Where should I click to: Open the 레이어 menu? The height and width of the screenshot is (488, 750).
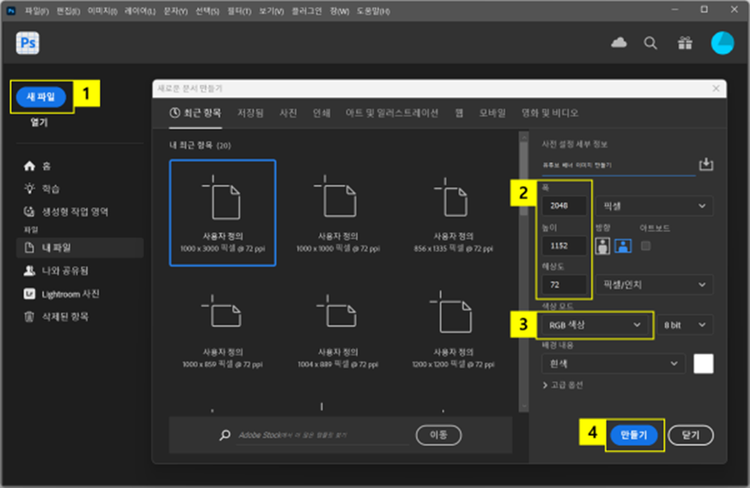[140, 11]
